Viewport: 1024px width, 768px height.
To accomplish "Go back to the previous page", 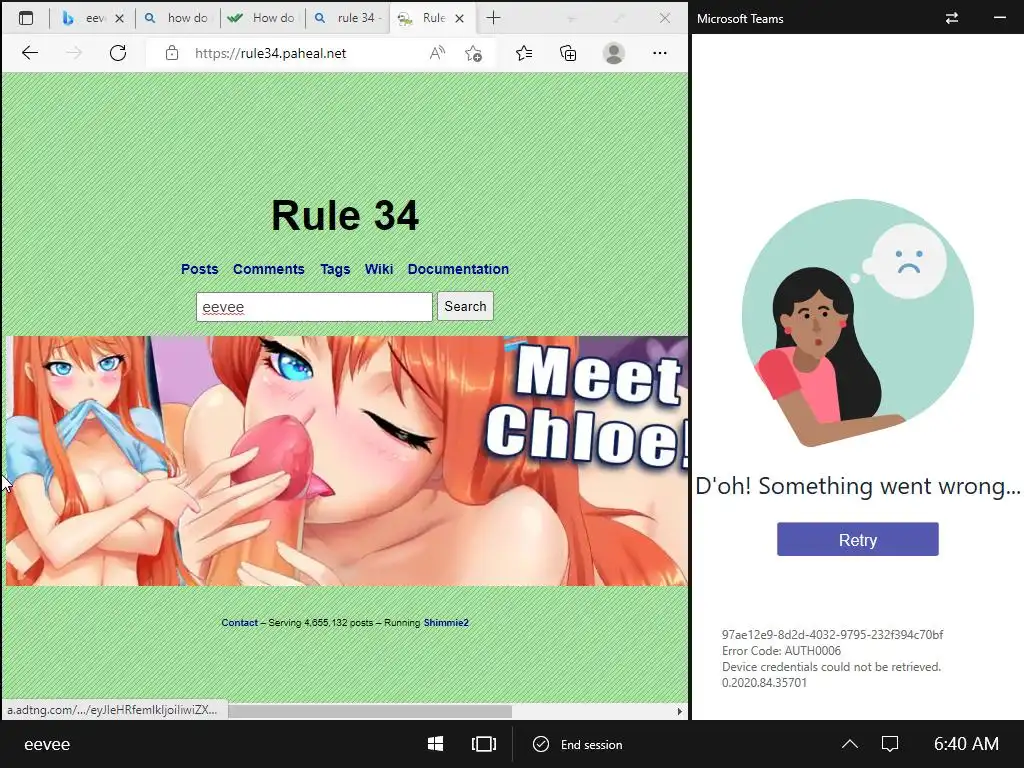I will [30, 53].
